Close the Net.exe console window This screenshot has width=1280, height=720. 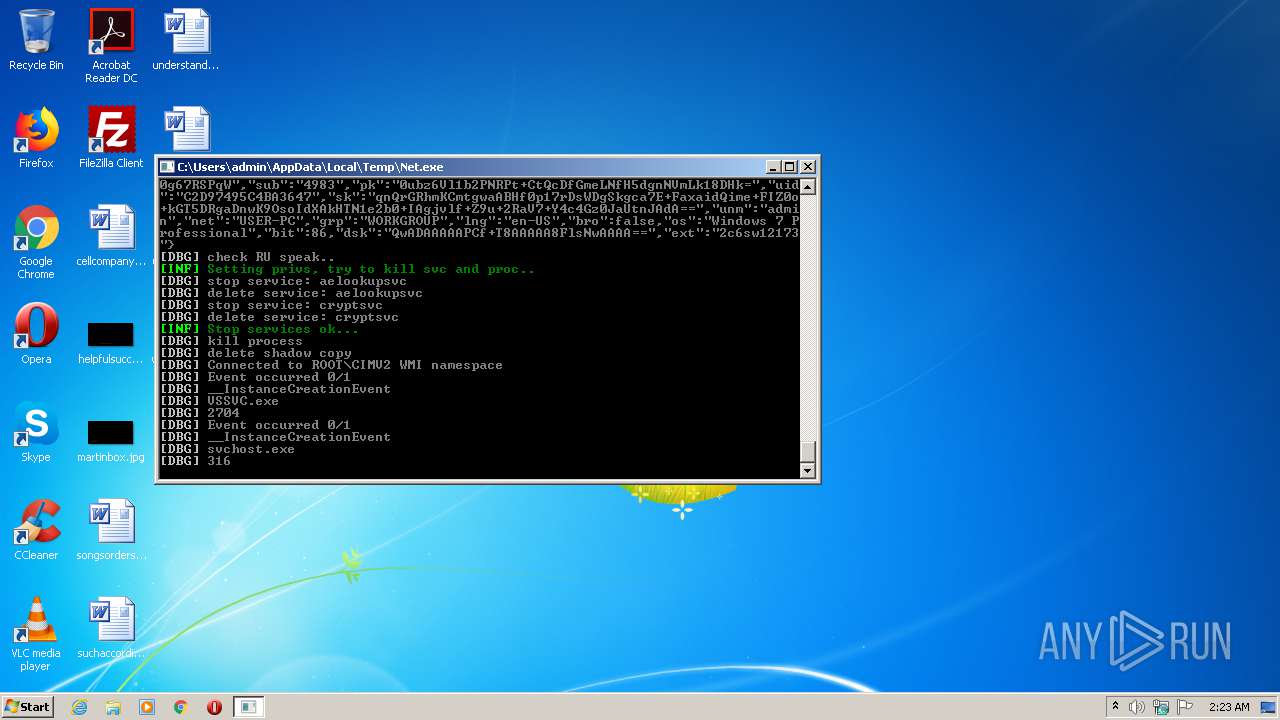click(x=808, y=167)
